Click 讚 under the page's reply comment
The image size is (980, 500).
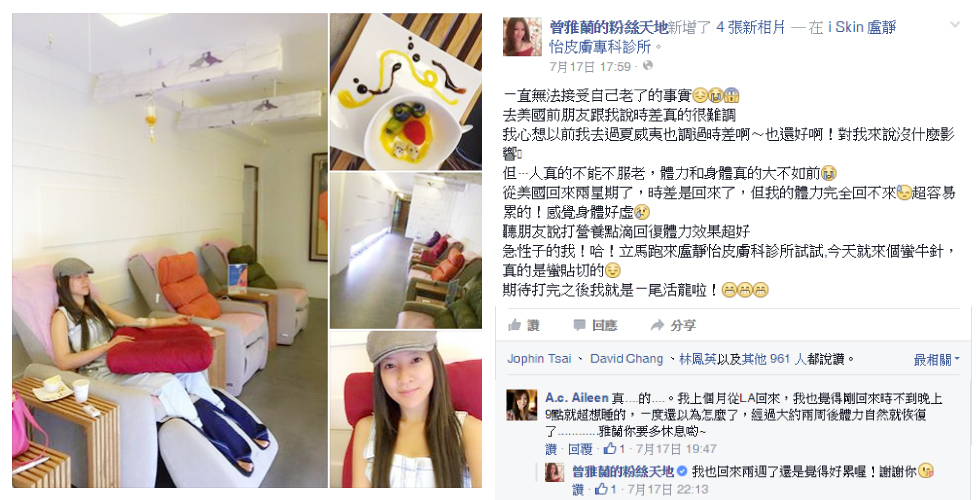[x=578, y=489]
